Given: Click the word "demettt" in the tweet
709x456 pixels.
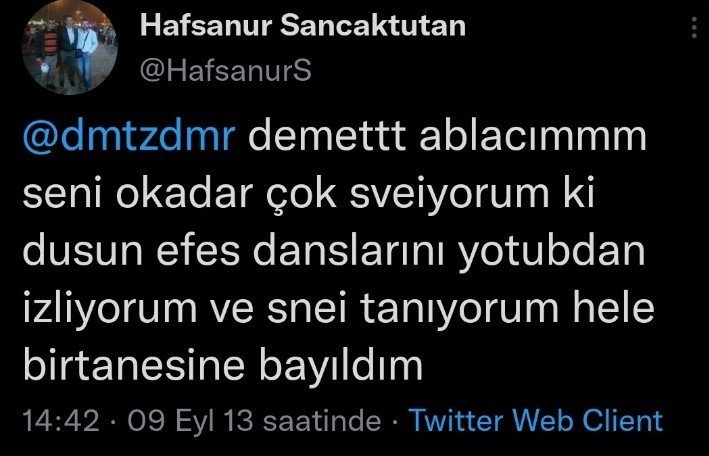Looking at the screenshot, I should [x=327, y=137].
